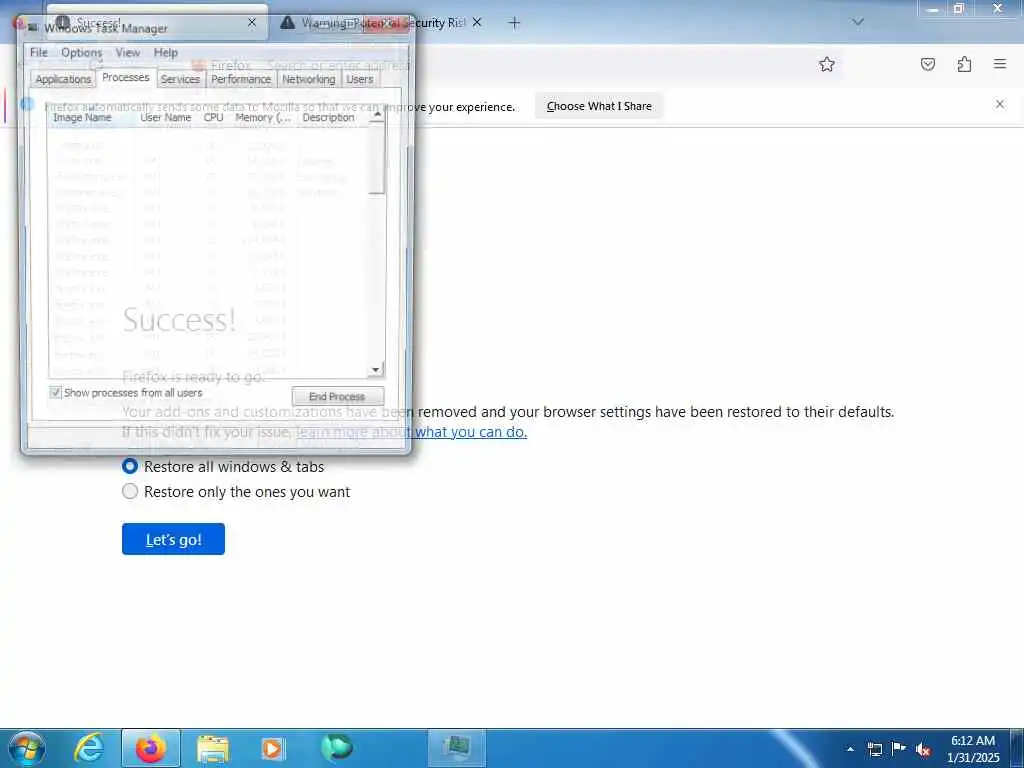Image resolution: width=1024 pixels, height=768 pixels.
Task: Click the Task Manager taskbar button
Action: click(x=456, y=748)
